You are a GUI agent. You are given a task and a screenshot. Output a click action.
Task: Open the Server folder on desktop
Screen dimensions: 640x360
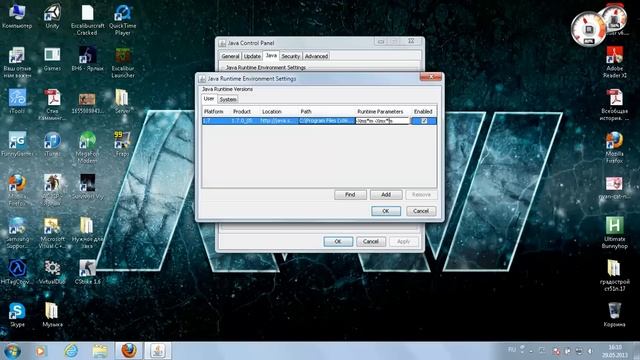coord(122,102)
